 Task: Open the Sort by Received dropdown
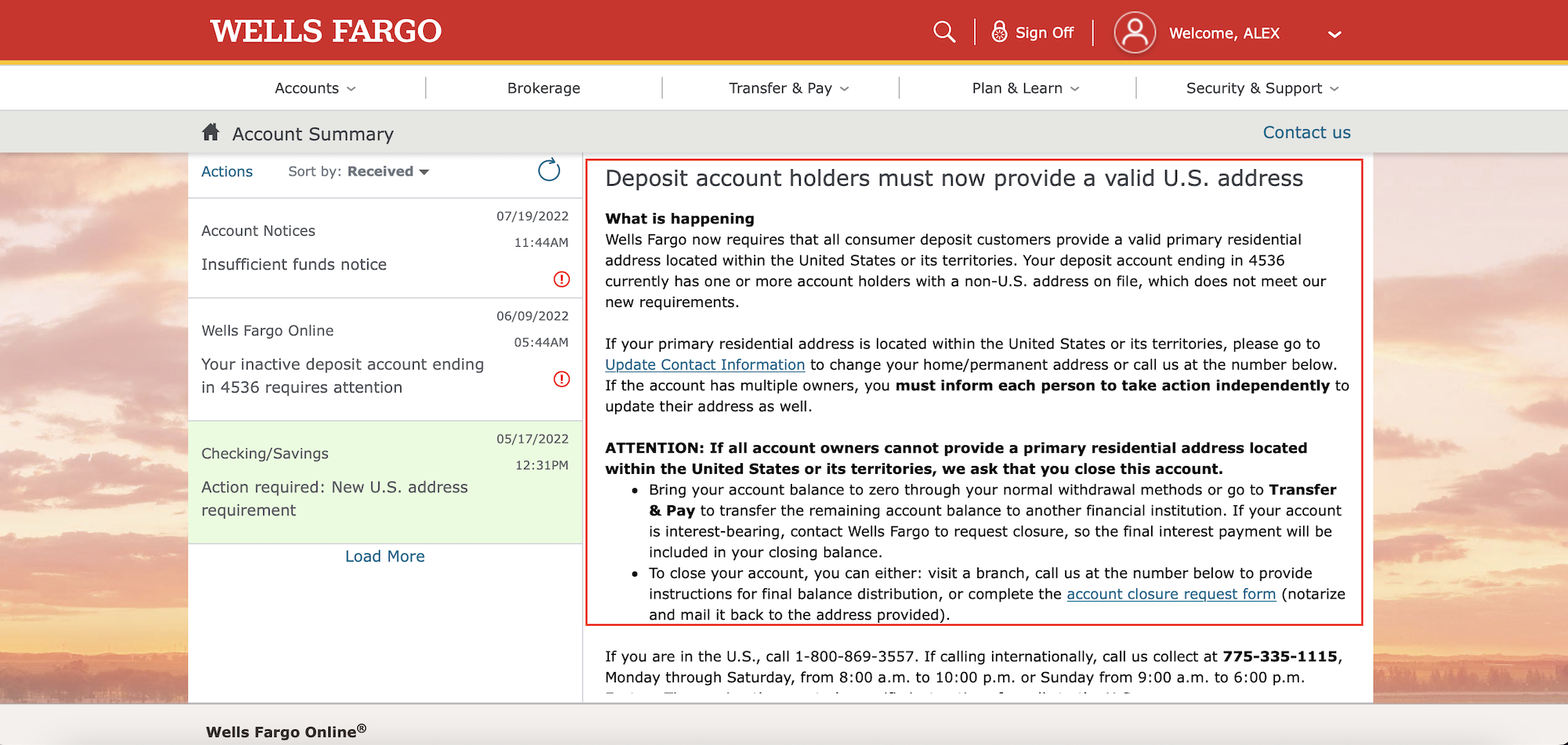pyautogui.click(x=388, y=172)
